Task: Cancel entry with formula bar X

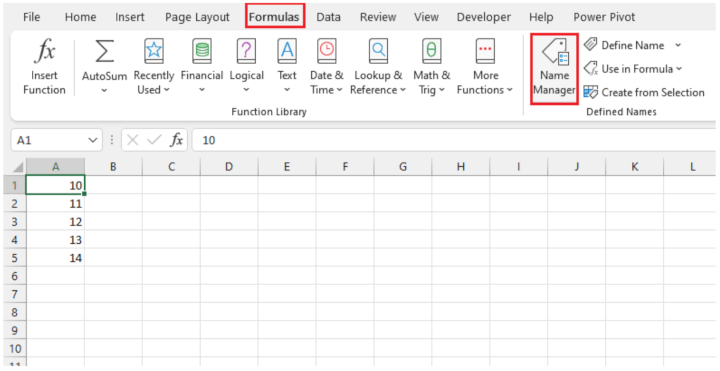Action: pyautogui.click(x=133, y=140)
